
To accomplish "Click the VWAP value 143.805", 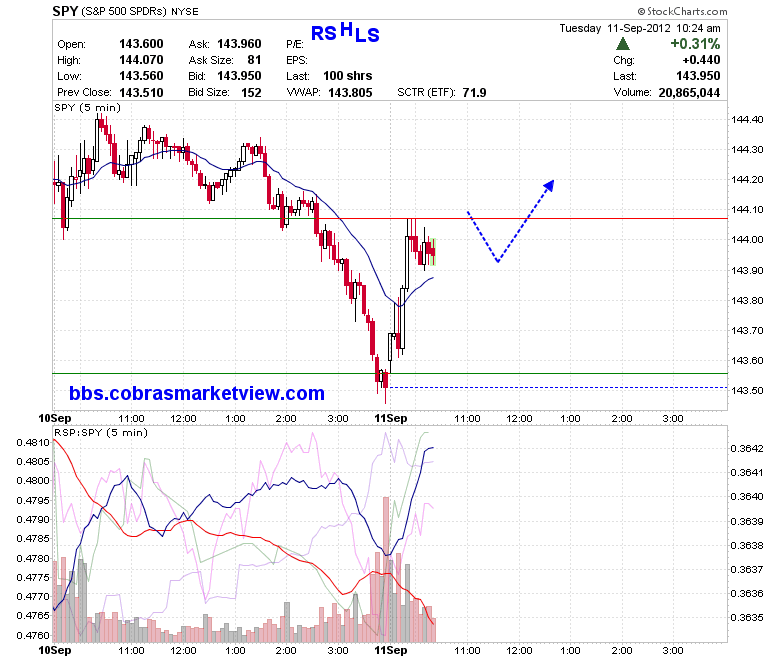I will coord(350,93).
